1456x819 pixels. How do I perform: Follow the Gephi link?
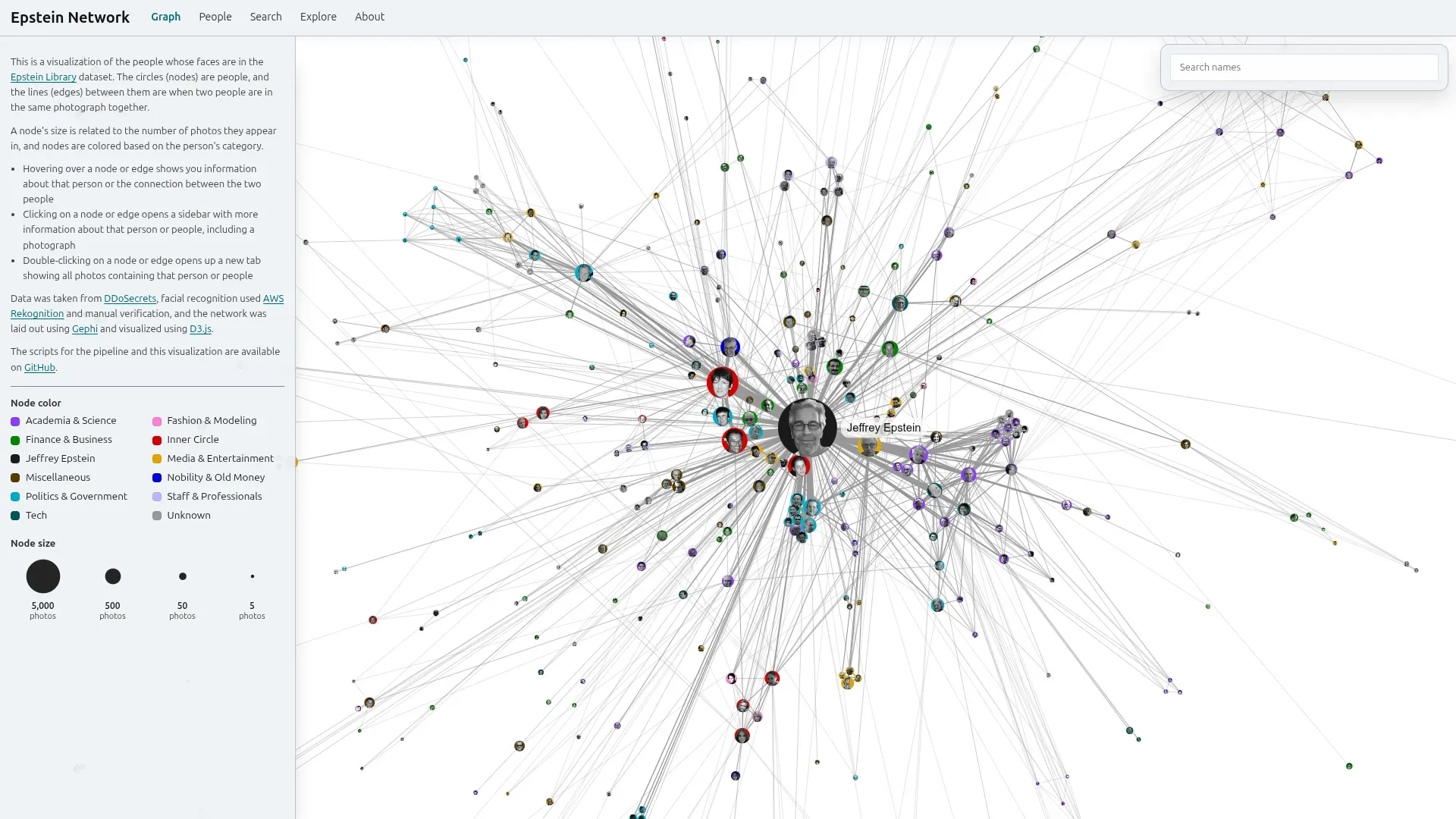point(85,329)
